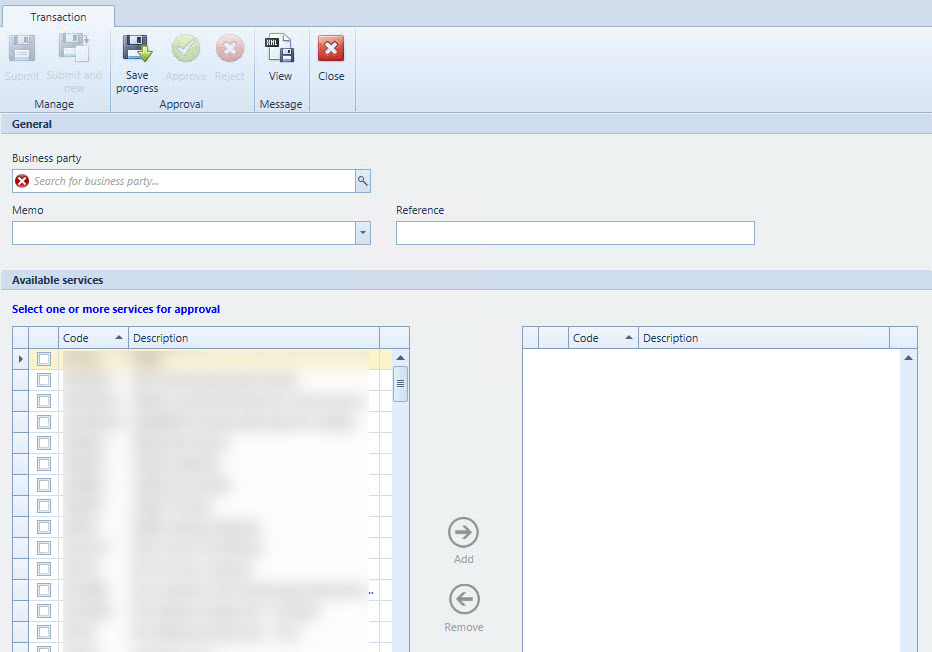Select the Approve icon in the Approval group

pos(185,48)
